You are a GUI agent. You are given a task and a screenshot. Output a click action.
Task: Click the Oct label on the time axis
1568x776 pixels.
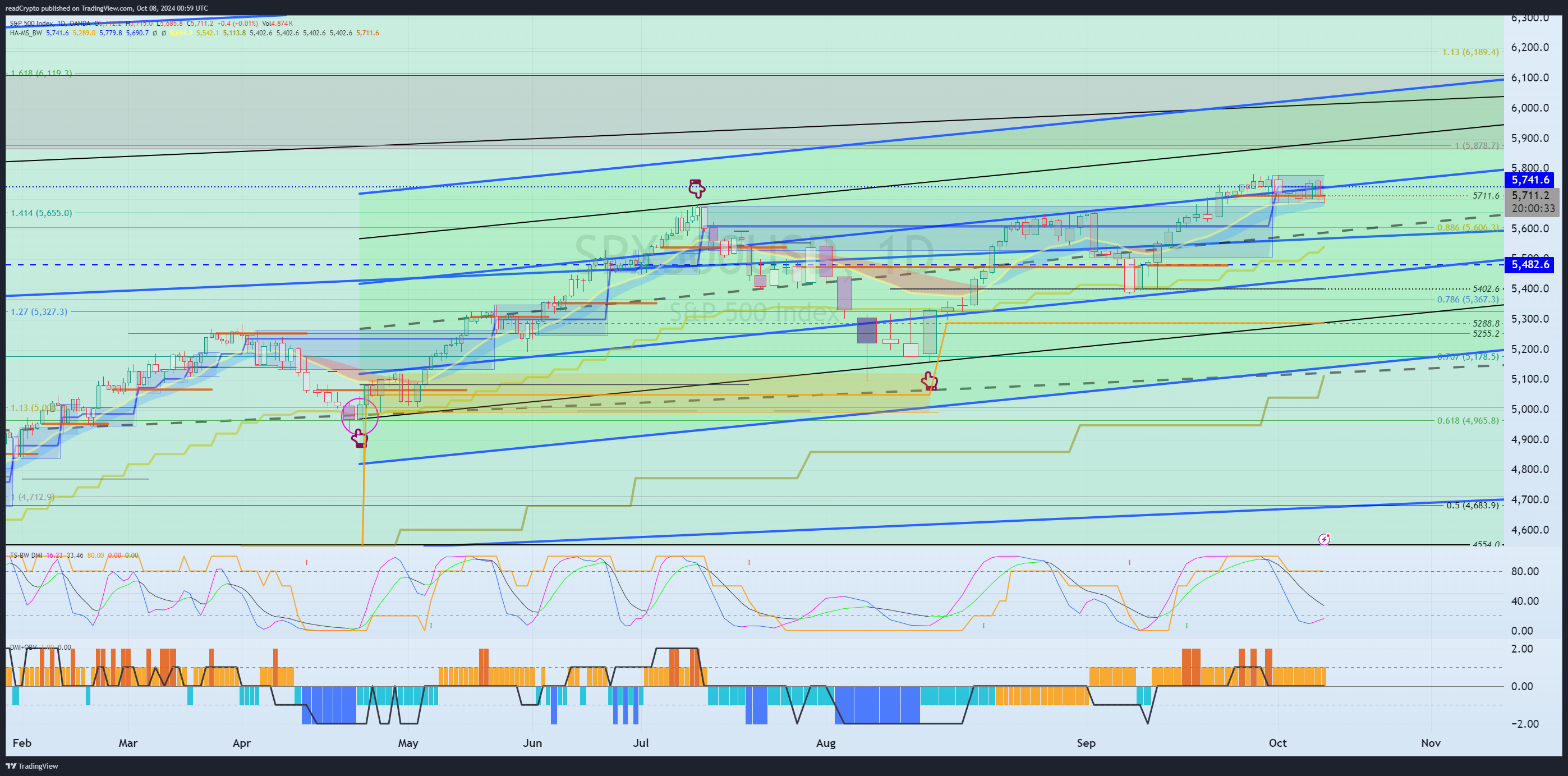tap(1277, 743)
